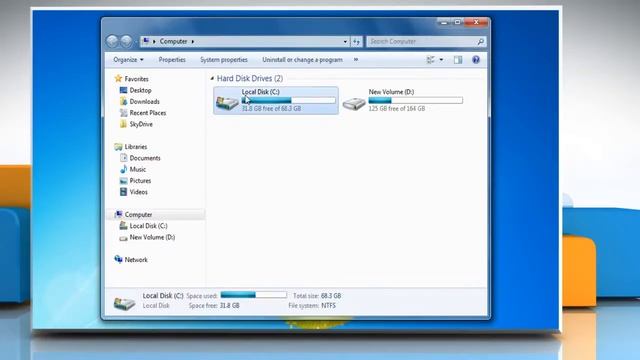
Task: Open address bar history dropdown arrow
Action: 345,42
